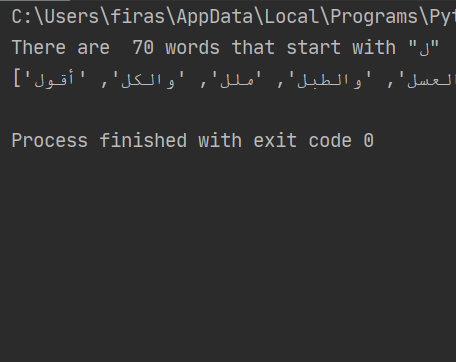Click the exit code value 0
This screenshot has width=456, height=362.
368,141
